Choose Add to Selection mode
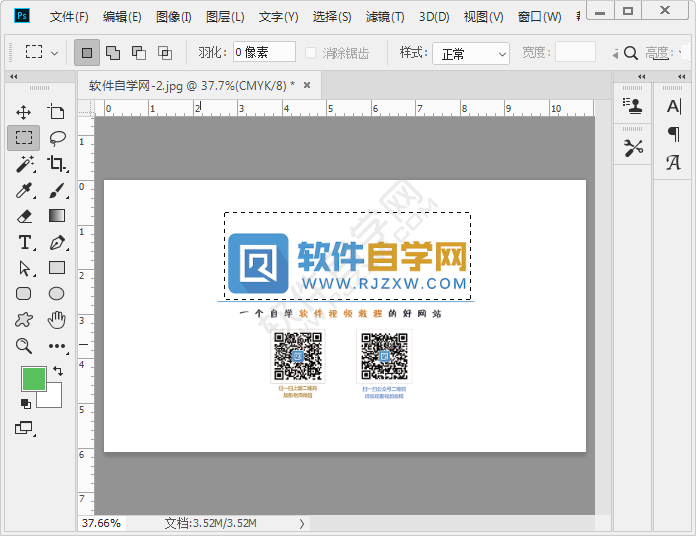The height and width of the screenshot is (536, 696). coord(113,53)
